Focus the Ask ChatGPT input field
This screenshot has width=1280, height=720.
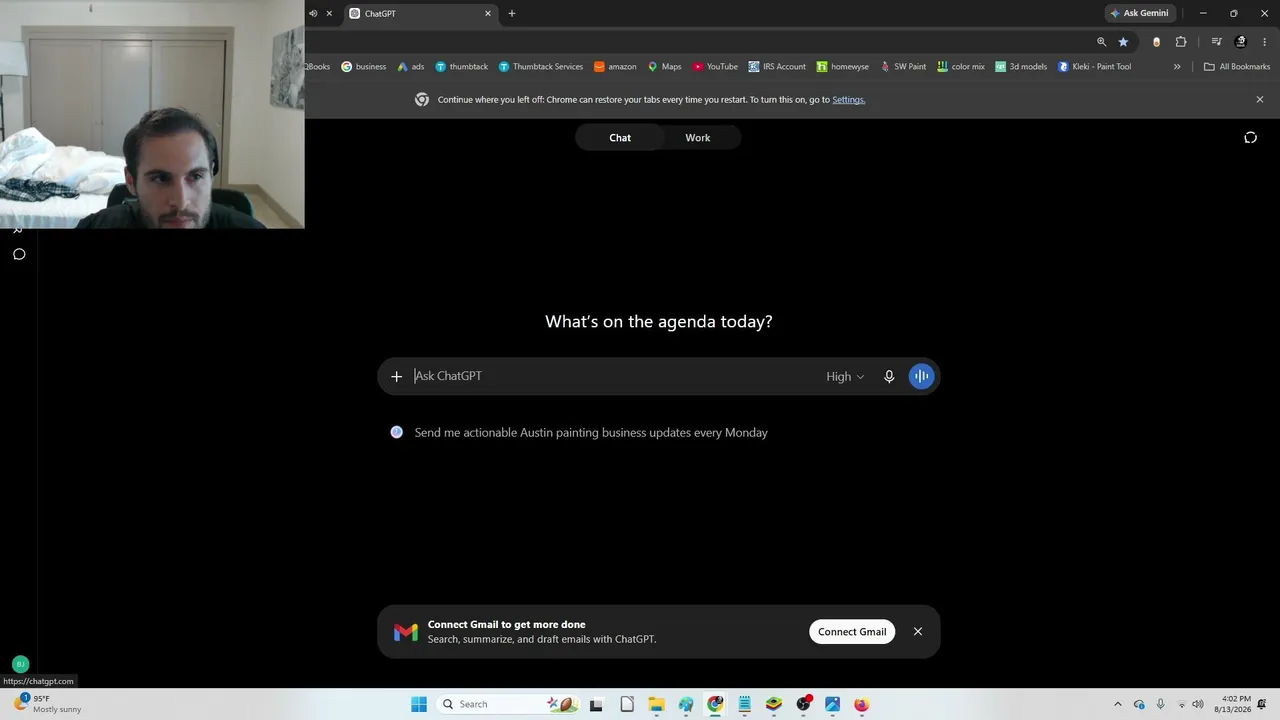[x=615, y=376]
